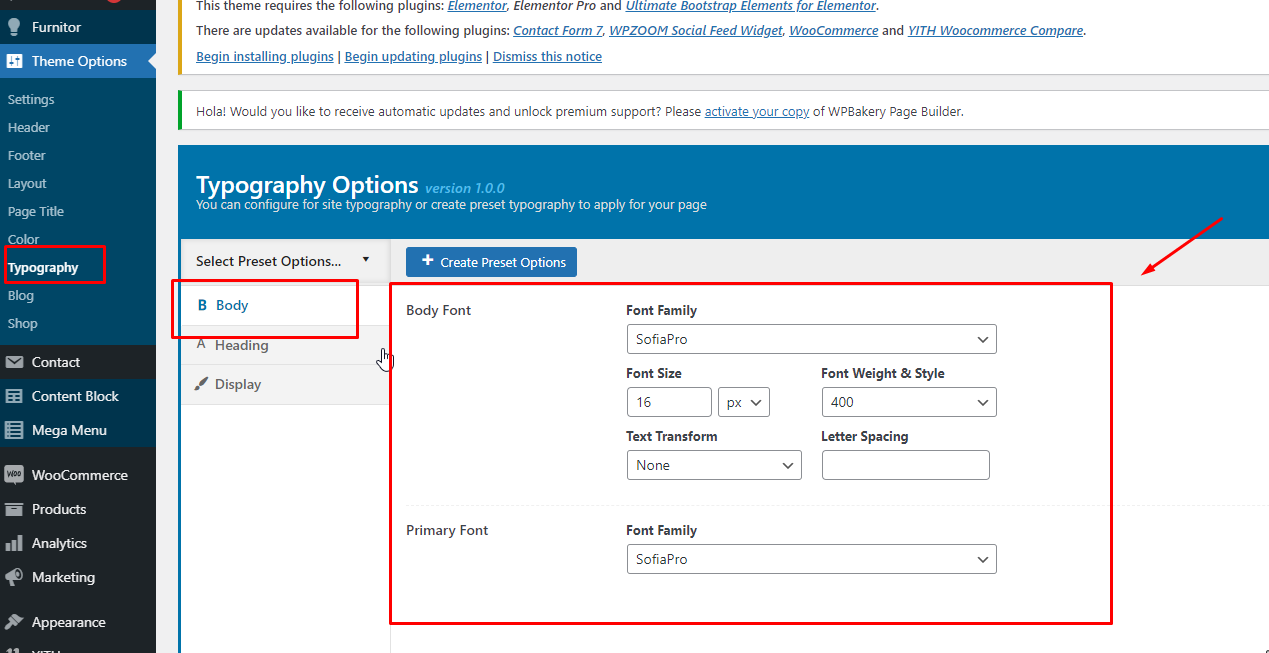Click the Font Size input field

coord(669,402)
